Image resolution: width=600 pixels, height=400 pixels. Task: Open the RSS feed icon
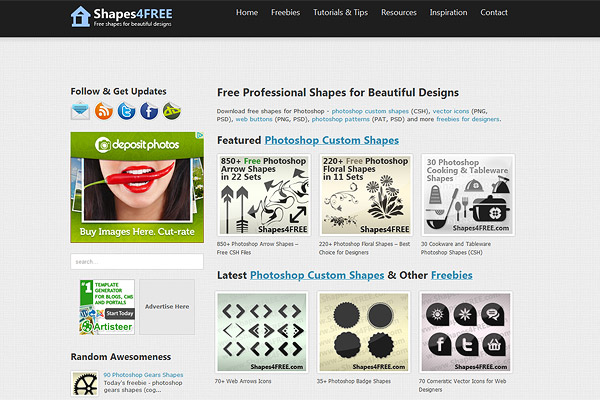104,111
